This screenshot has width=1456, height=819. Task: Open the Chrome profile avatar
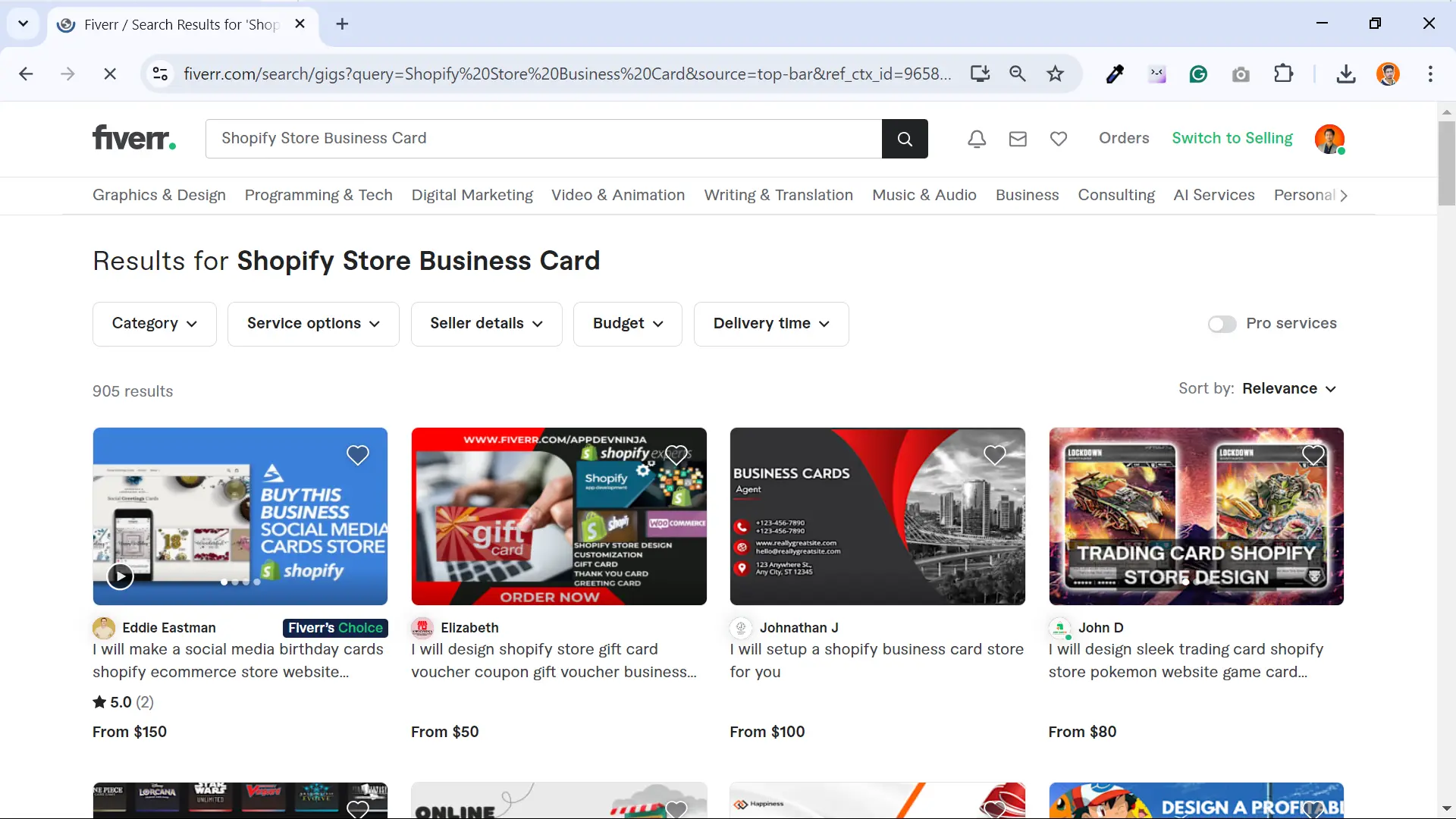coord(1388,74)
